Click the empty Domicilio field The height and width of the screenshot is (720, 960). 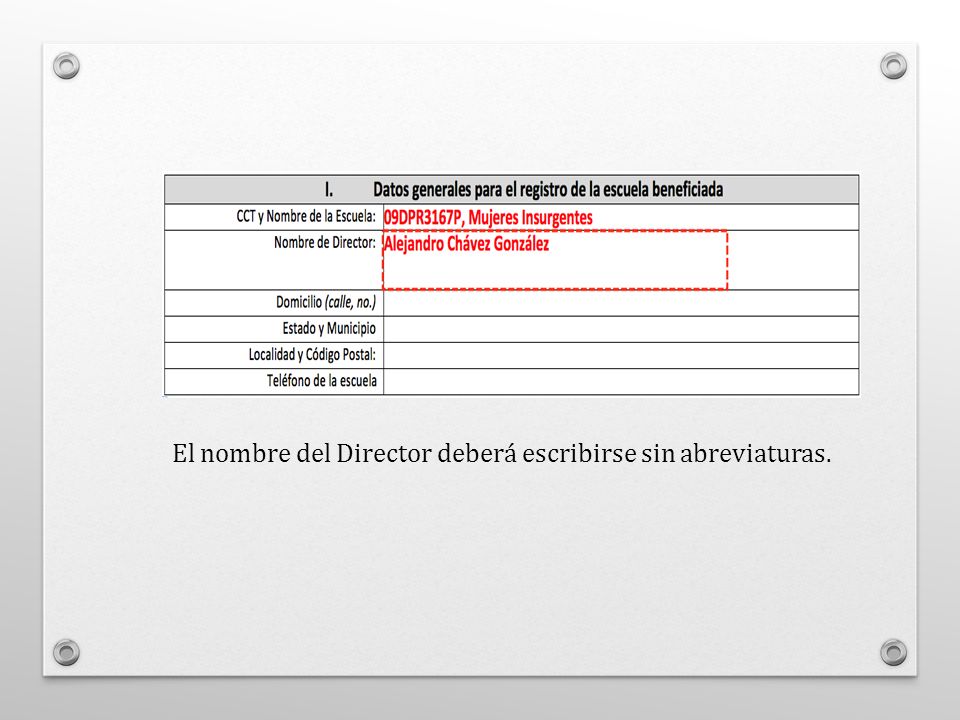coord(621,303)
